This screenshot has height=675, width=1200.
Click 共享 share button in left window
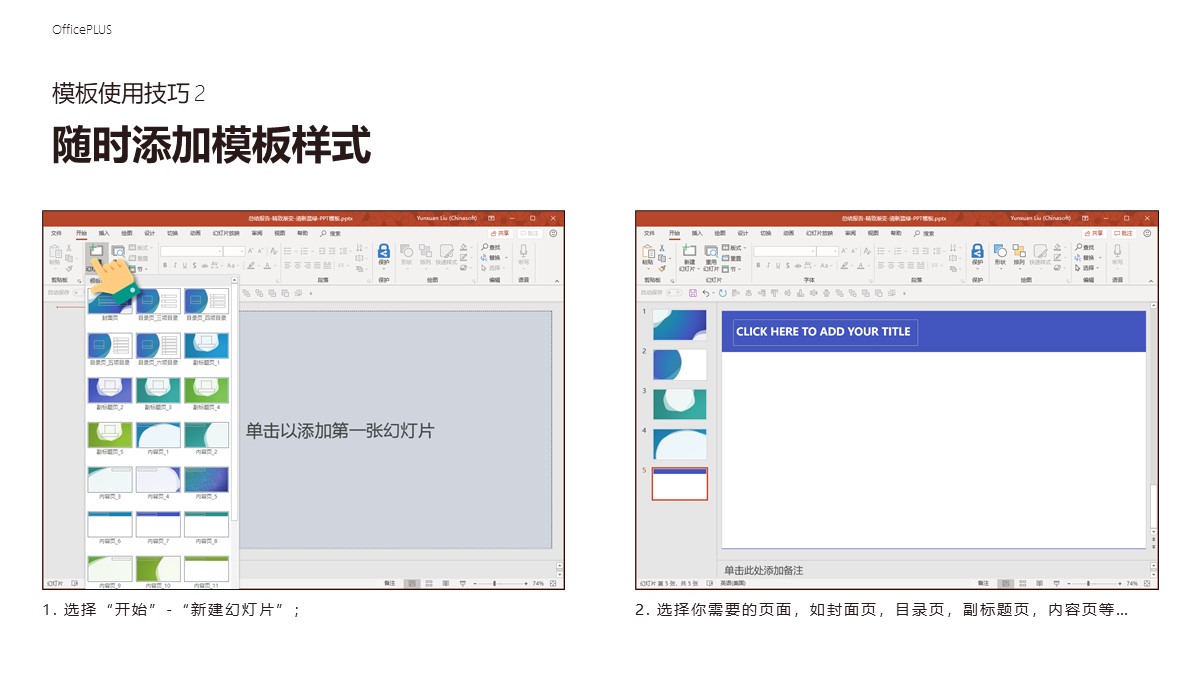pos(501,233)
